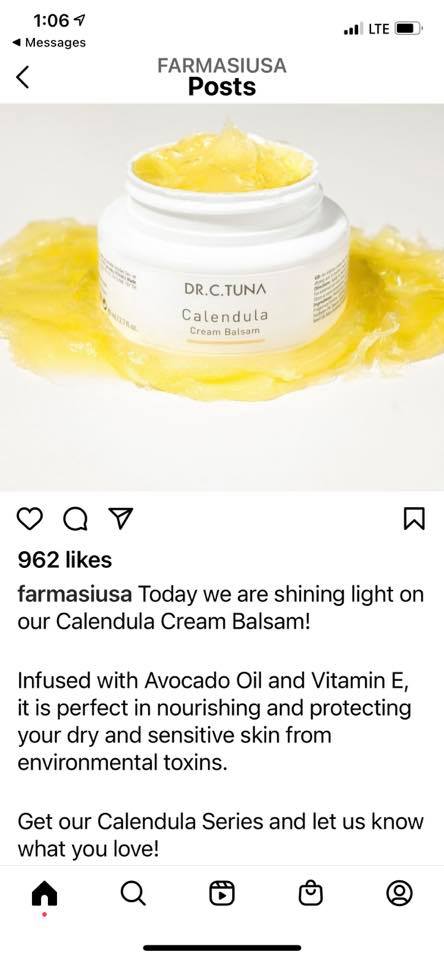This screenshot has height=960, width=444.
Task: Tap the home indicator bar
Action: 222,948
